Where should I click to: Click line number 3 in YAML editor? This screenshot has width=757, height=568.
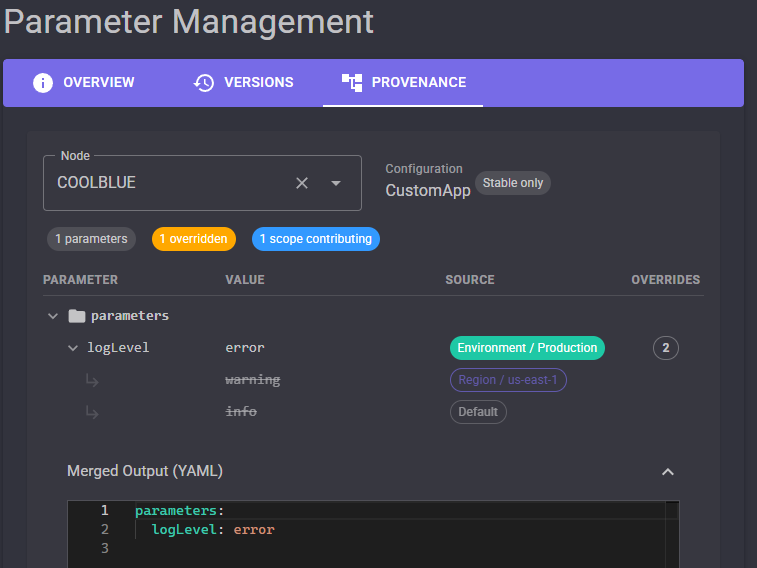105,548
